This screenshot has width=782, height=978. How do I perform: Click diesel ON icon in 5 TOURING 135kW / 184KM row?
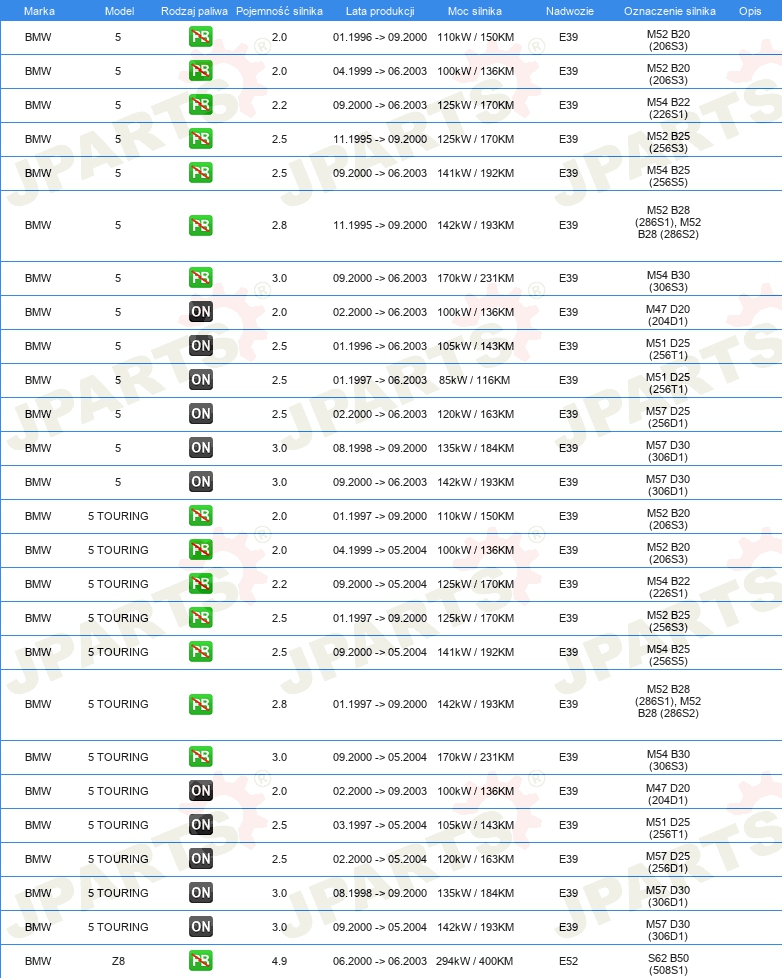click(x=201, y=893)
